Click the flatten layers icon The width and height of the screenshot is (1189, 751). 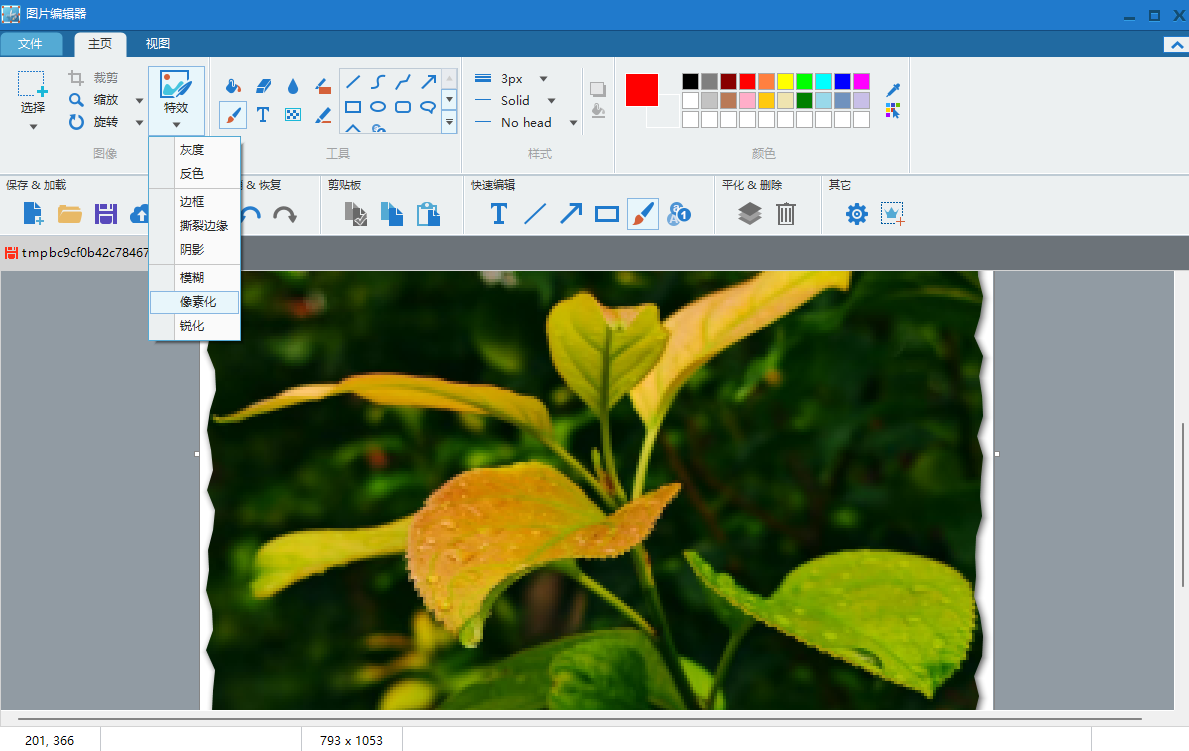click(x=750, y=213)
